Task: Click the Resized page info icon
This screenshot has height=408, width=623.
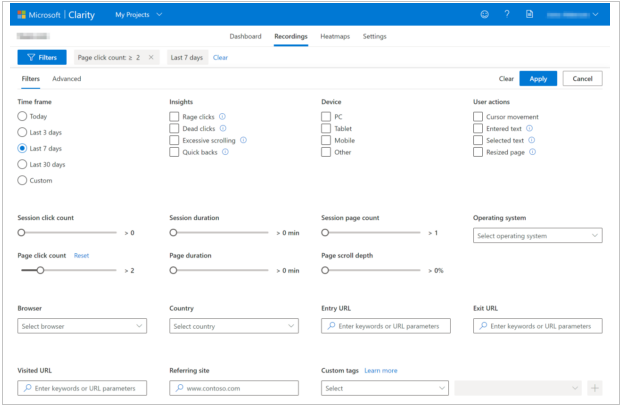Action: tap(532, 152)
